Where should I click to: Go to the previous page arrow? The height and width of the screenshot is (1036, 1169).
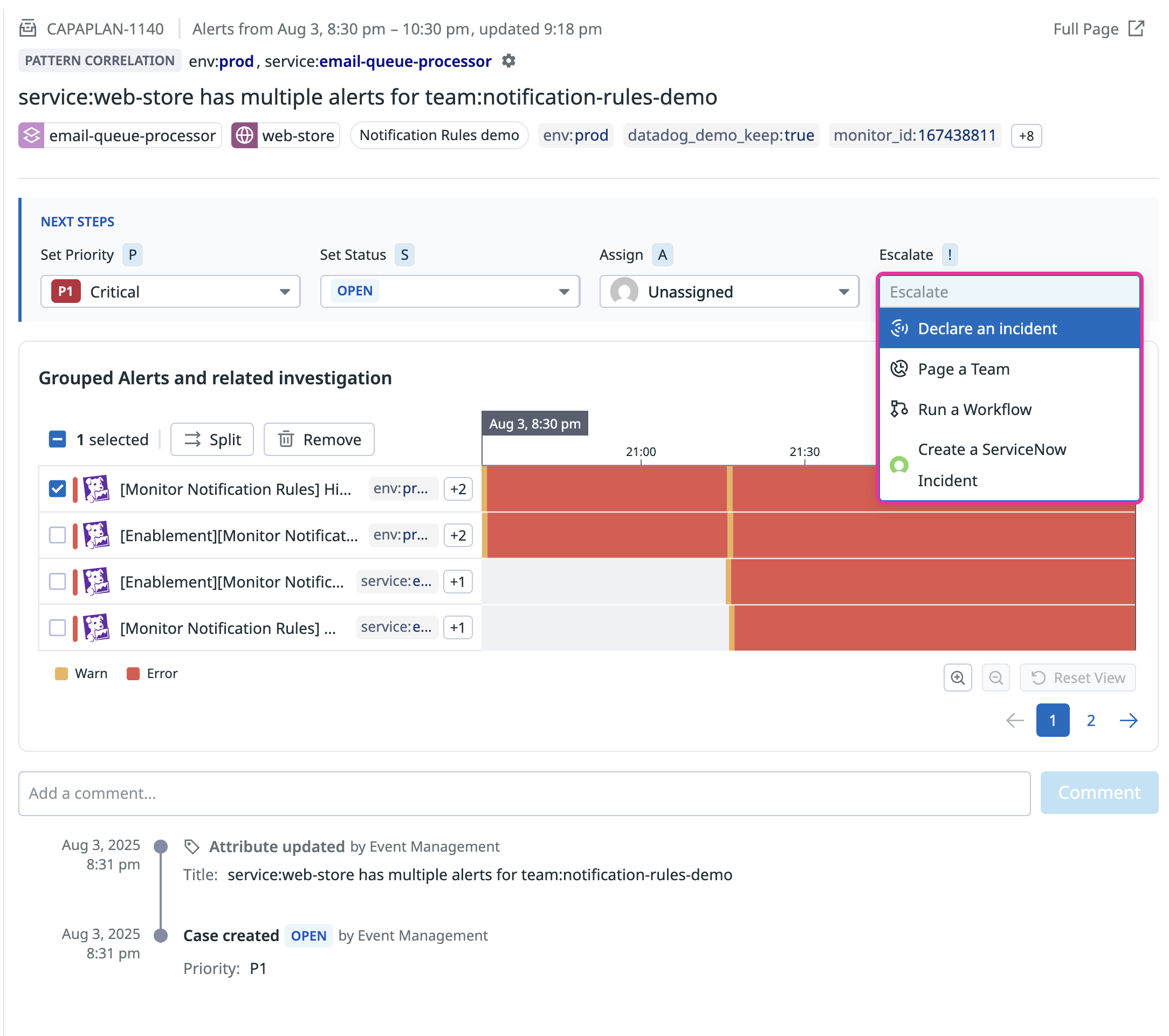(x=1015, y=720)
